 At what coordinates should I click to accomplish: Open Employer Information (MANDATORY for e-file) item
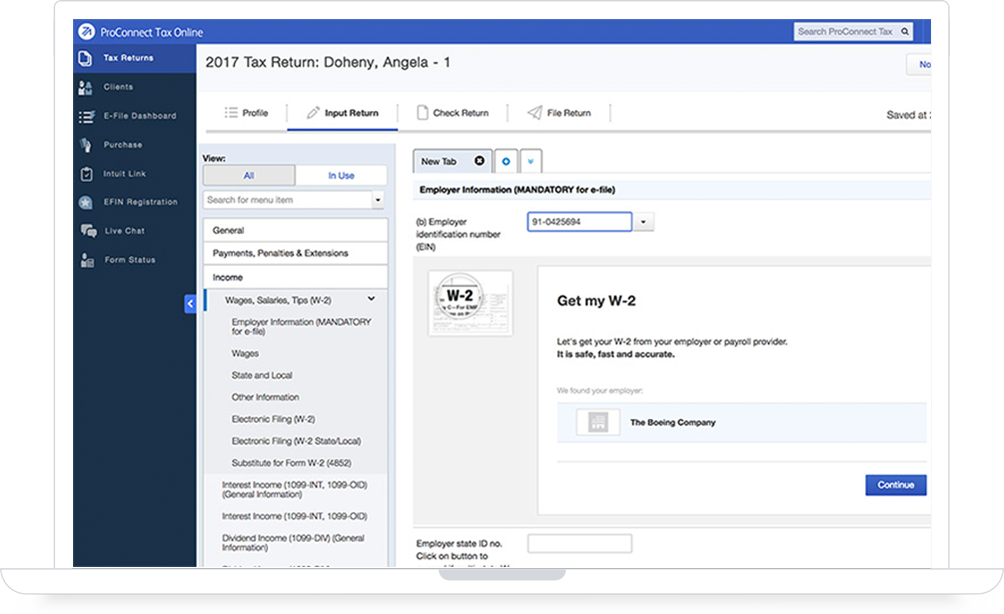pos(301,327)
